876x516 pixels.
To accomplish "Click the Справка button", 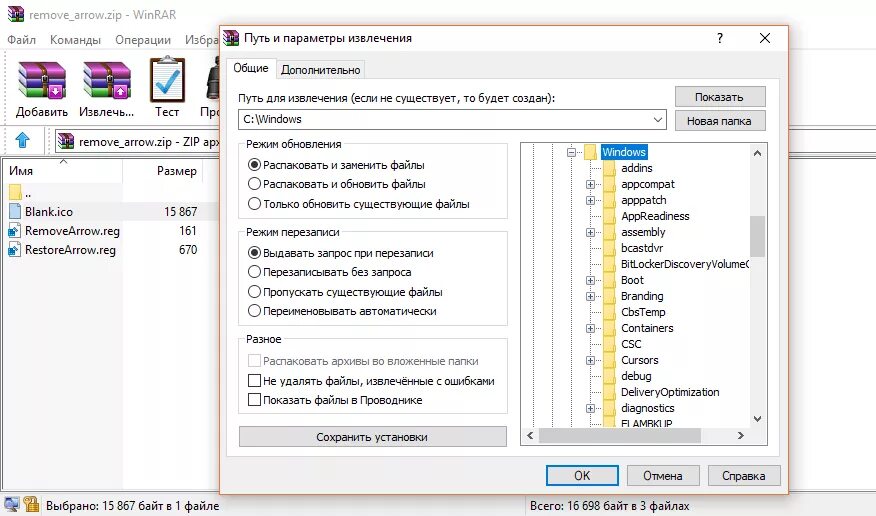I will click(744, 476).
